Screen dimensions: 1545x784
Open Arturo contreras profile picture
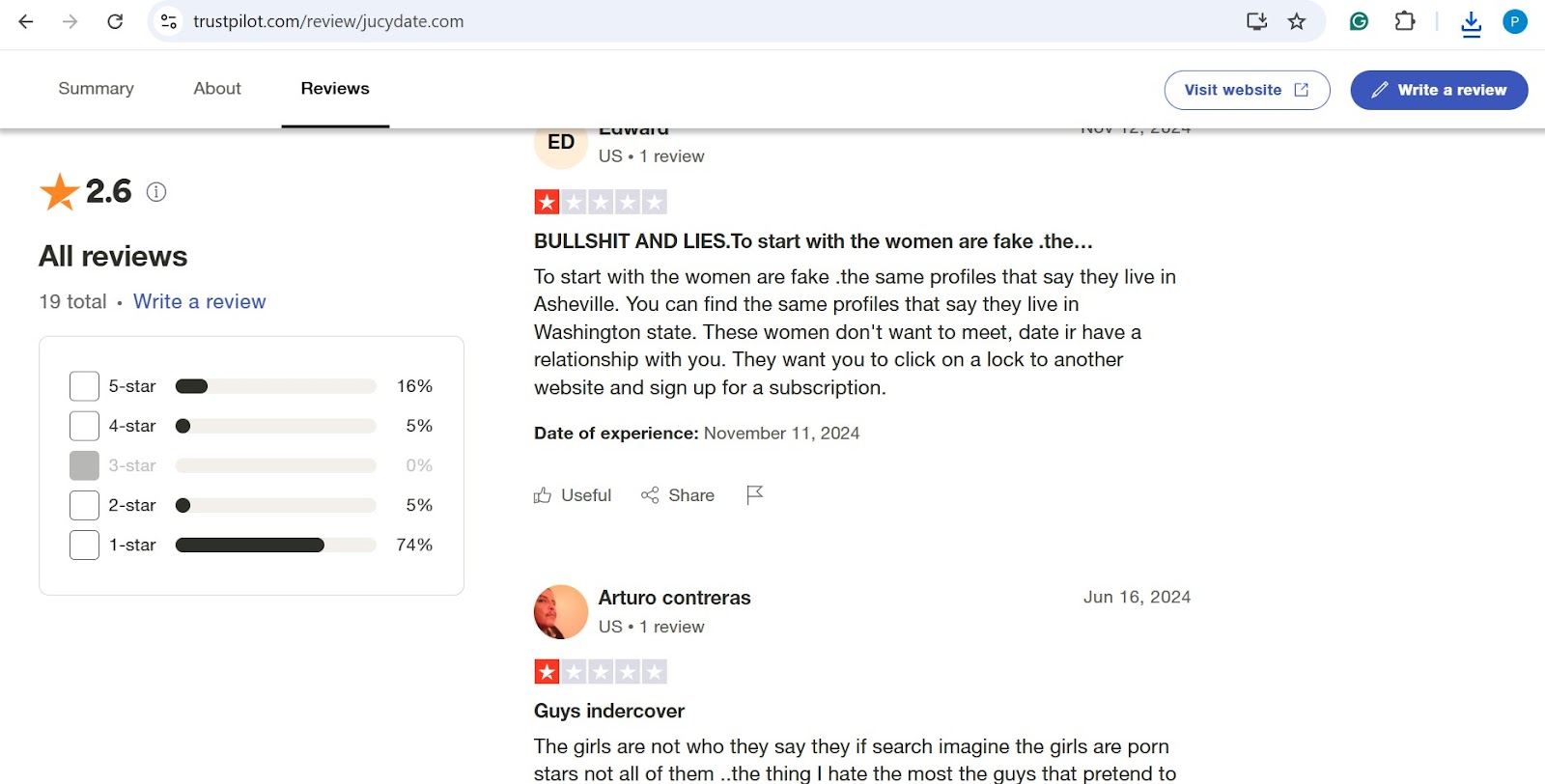click(561, 612)
